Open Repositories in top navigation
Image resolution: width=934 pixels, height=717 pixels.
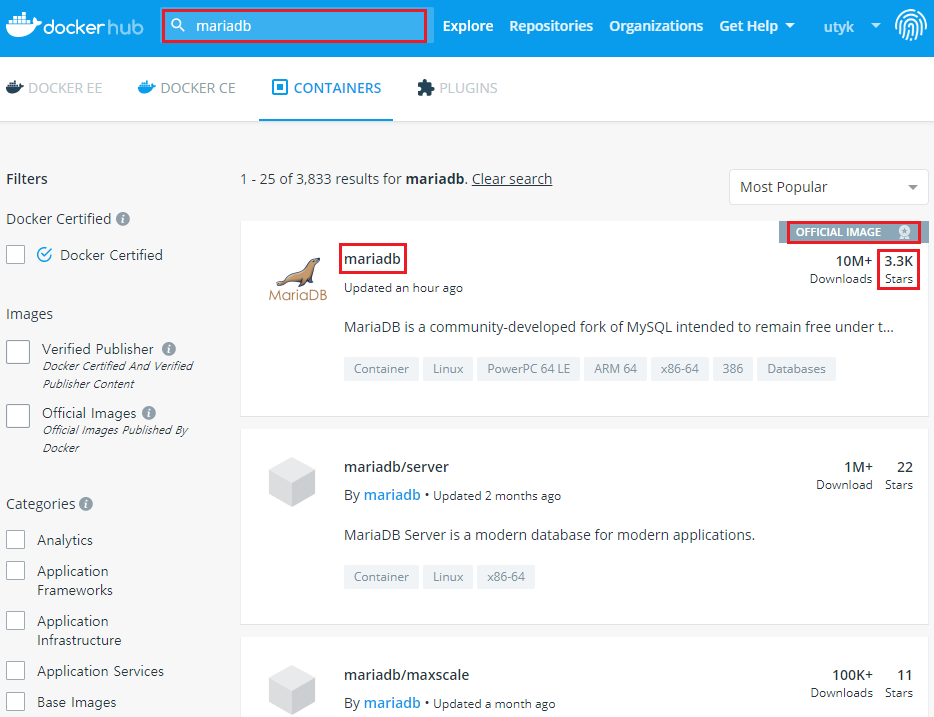[x=551, y=26]
